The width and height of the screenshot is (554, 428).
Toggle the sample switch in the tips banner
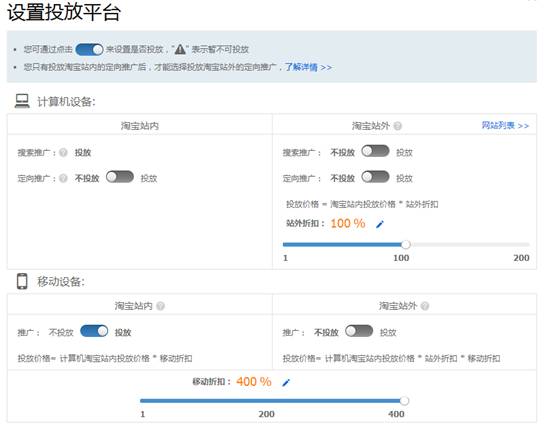[89, 49]
